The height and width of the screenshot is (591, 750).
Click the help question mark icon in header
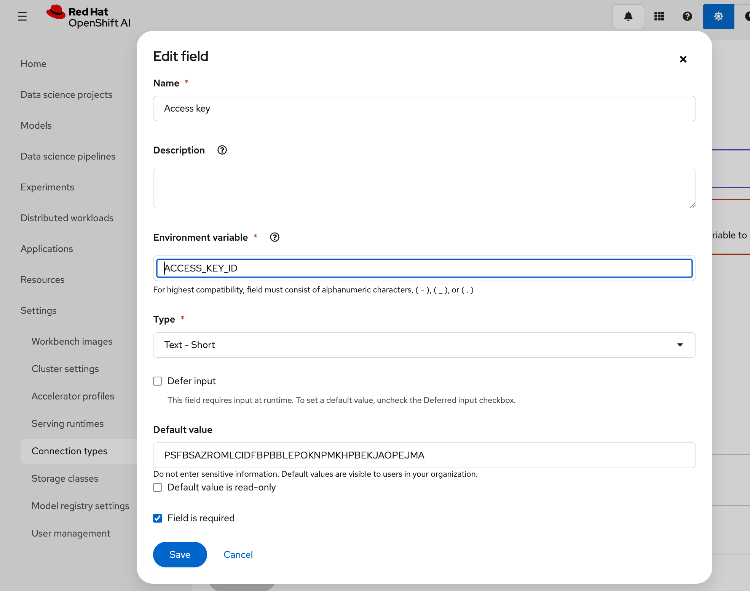click(x=687, y=16)
